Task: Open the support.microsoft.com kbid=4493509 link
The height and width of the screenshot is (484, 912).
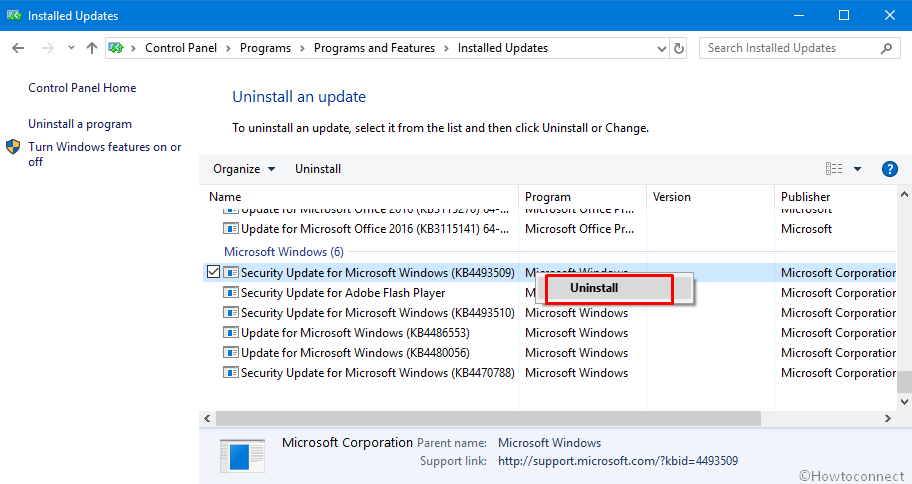Action: tap(618, 461)
